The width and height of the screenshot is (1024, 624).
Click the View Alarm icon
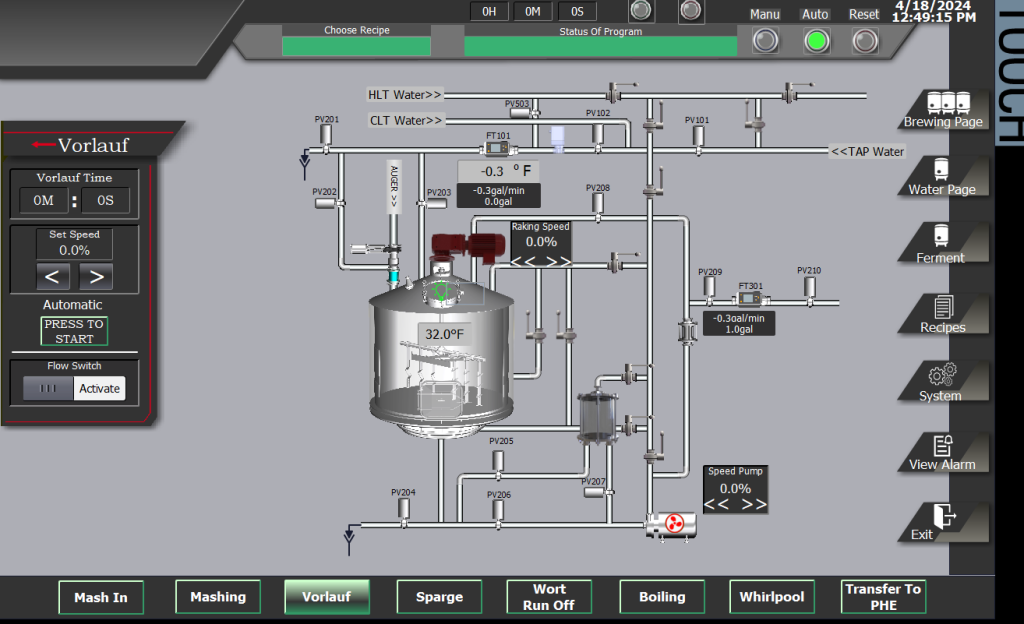(941, 445)
